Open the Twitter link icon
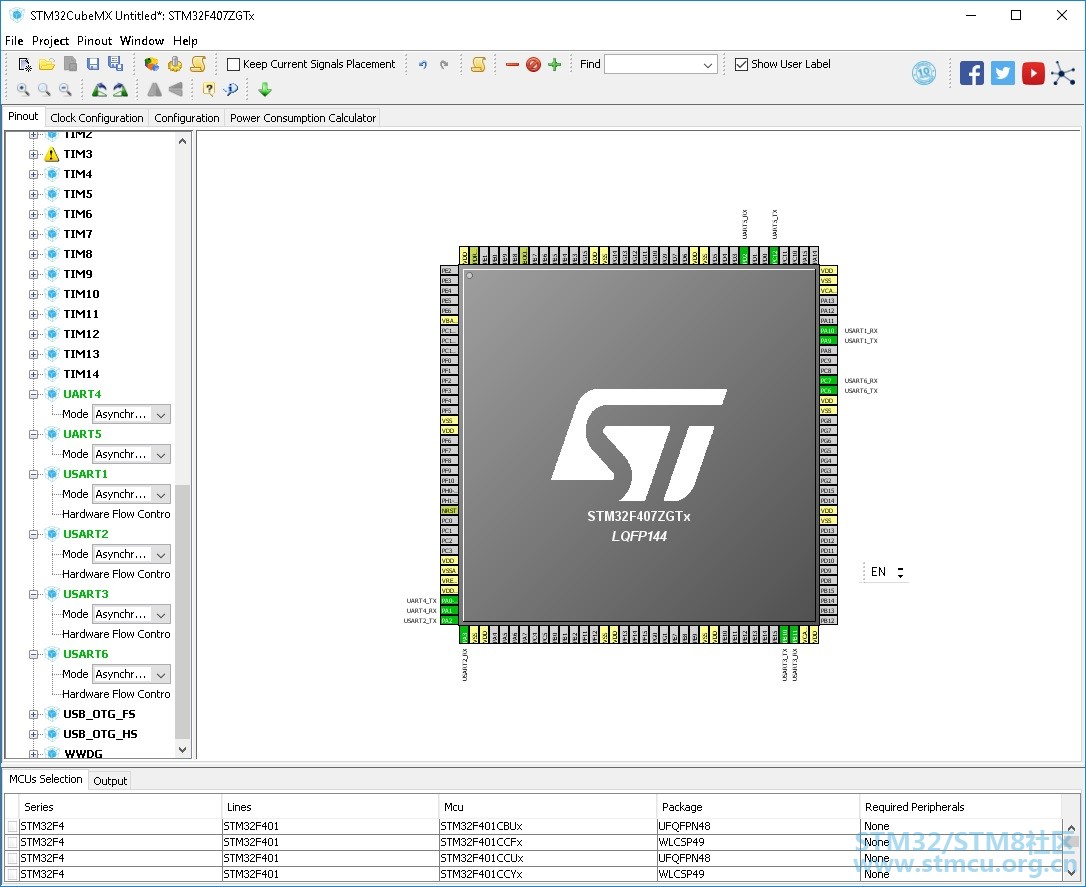 [1002, 73]
